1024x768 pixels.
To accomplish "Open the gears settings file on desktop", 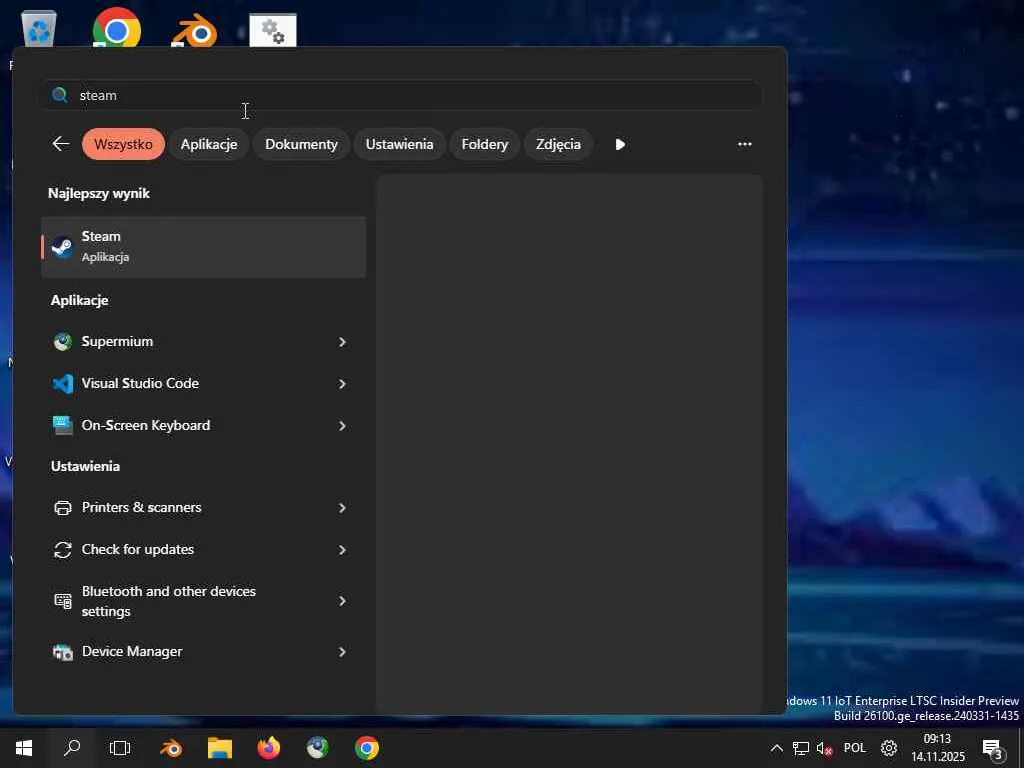I will 273,30.
